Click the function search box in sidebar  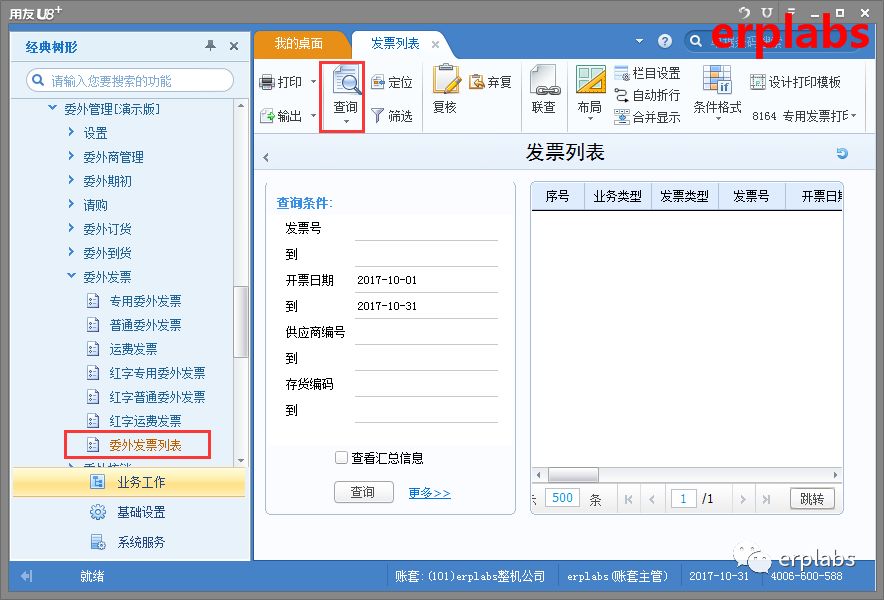(x=130, y=81)
